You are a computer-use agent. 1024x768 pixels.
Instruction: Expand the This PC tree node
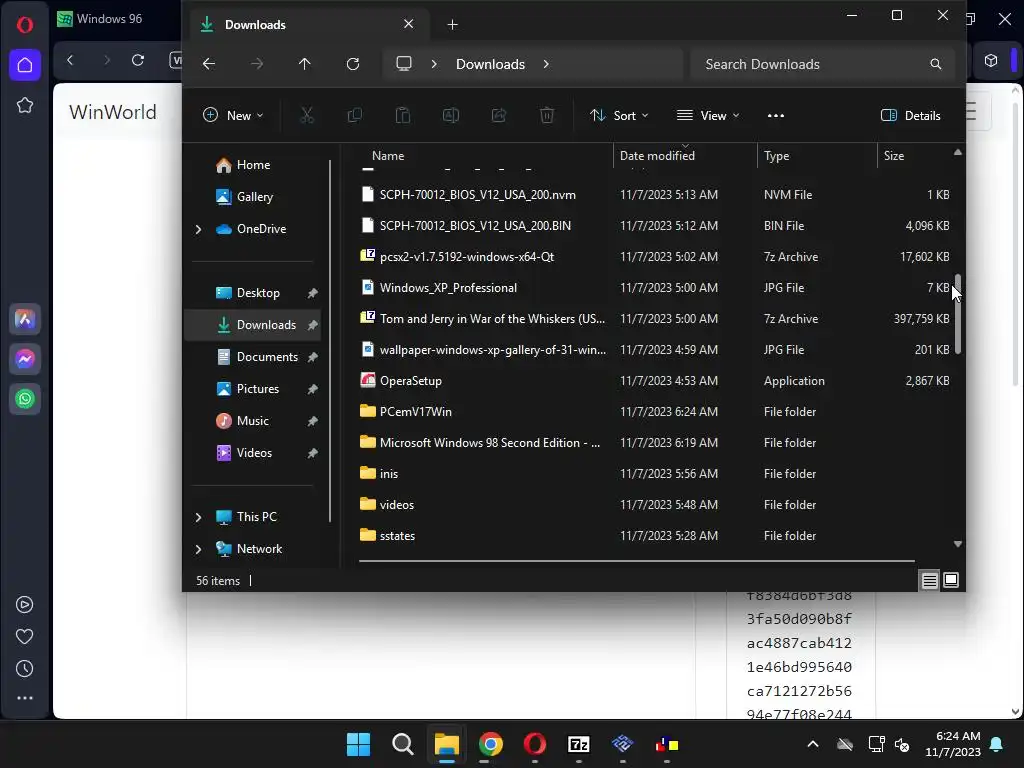pyautogui.click(x=199, y=517)
